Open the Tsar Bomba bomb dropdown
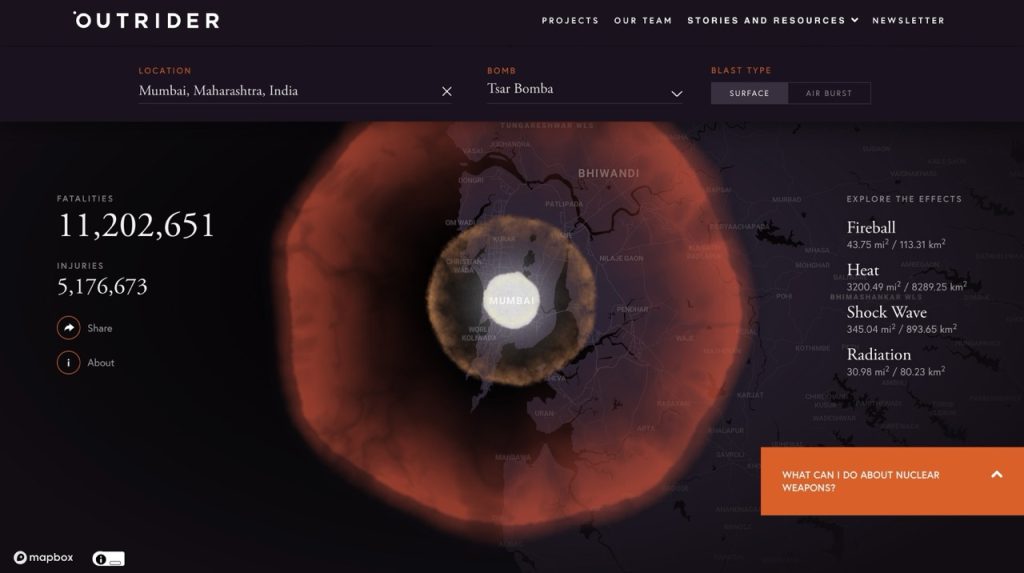The height and width of the screenshot is (573, 1024). point(584,90)
